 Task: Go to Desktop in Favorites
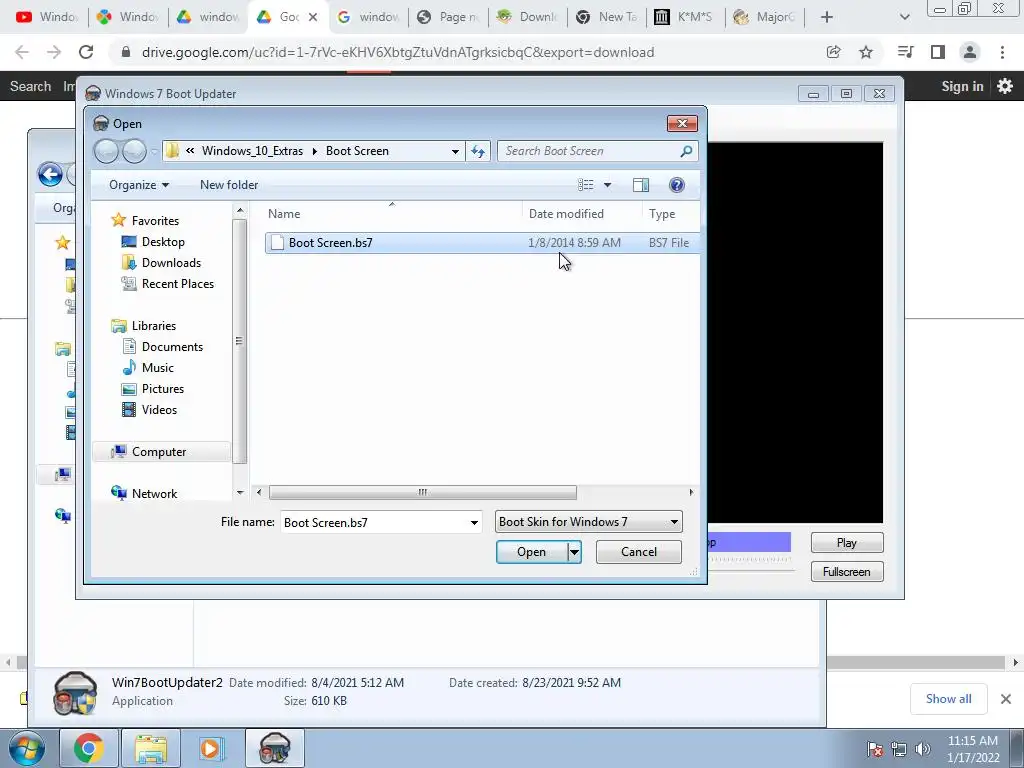(x=163, y=242)
